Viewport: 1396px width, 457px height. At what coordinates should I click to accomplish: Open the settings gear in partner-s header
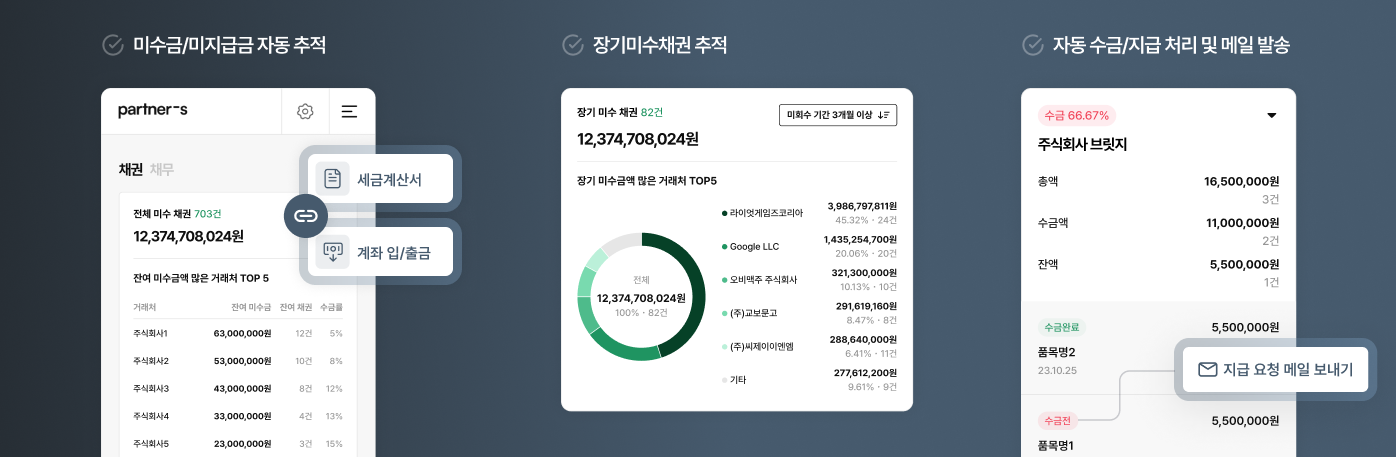(x=305, y=111)
